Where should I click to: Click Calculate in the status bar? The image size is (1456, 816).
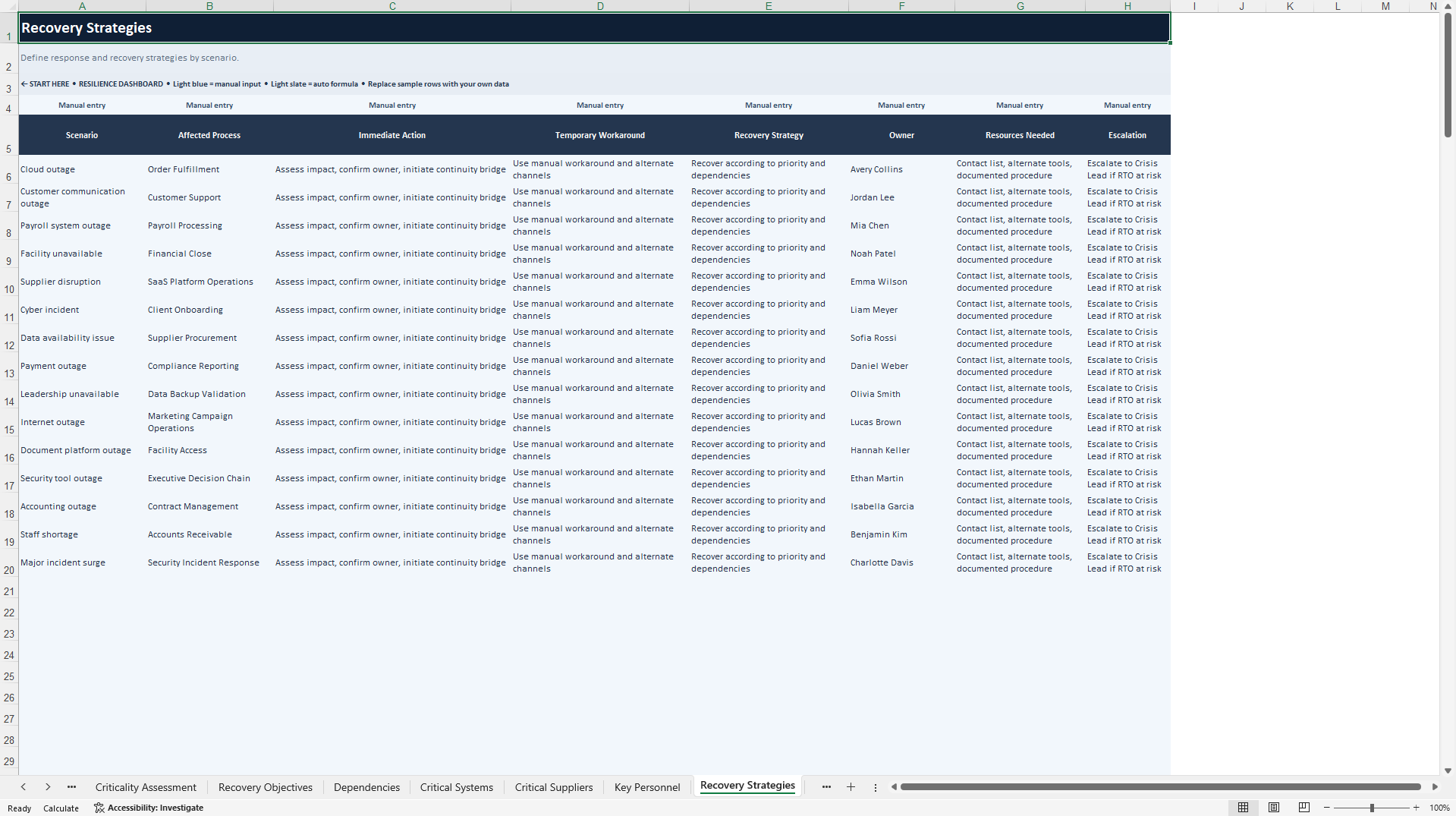point(61,808)
